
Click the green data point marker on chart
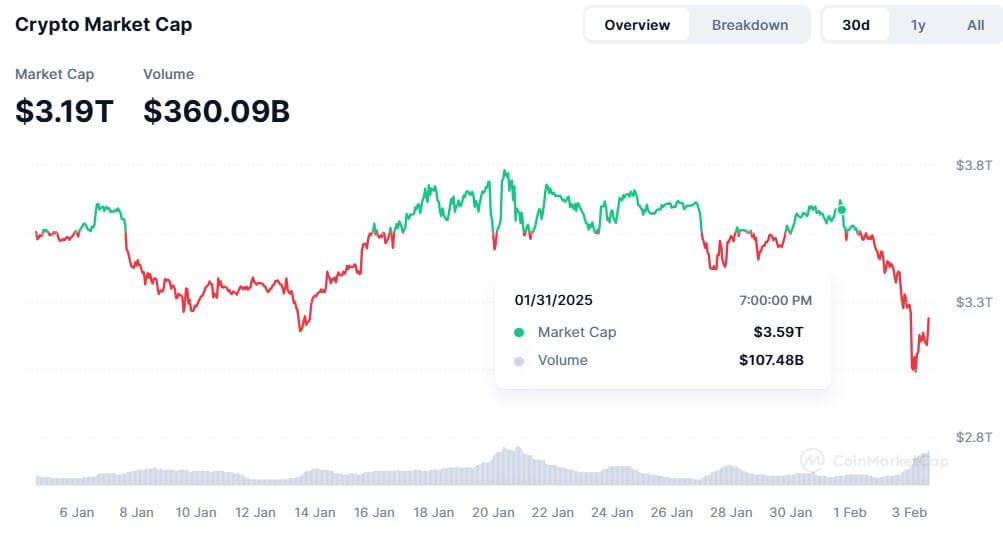[842, 210]
